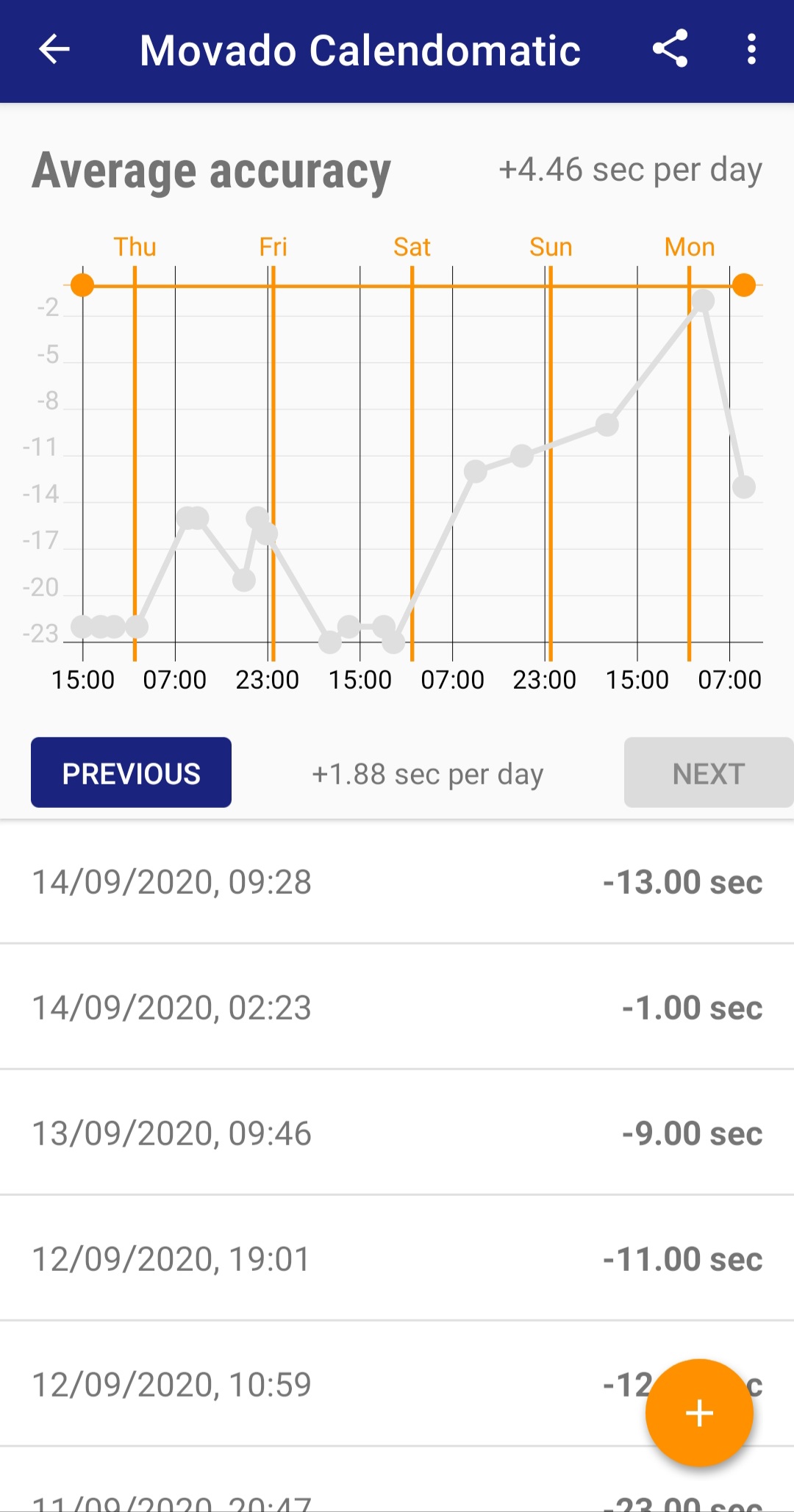The height and width of the screenshot is (1512, 794).
Task: Tap the highest data point near Mon
Action: (x=703, y=300)
